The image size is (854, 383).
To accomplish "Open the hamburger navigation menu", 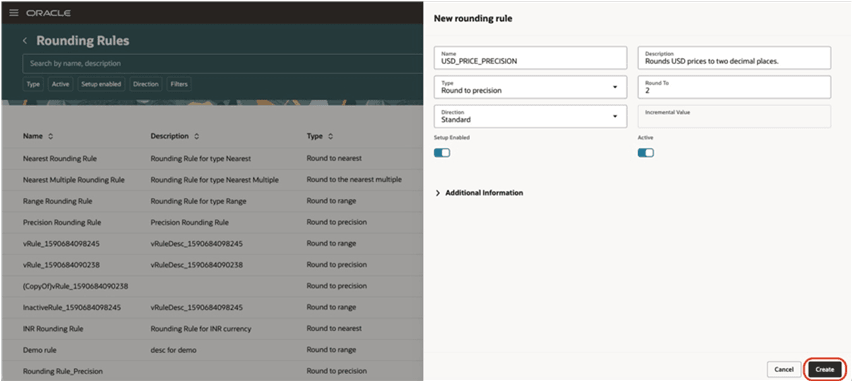I will (x=14, y=13).
